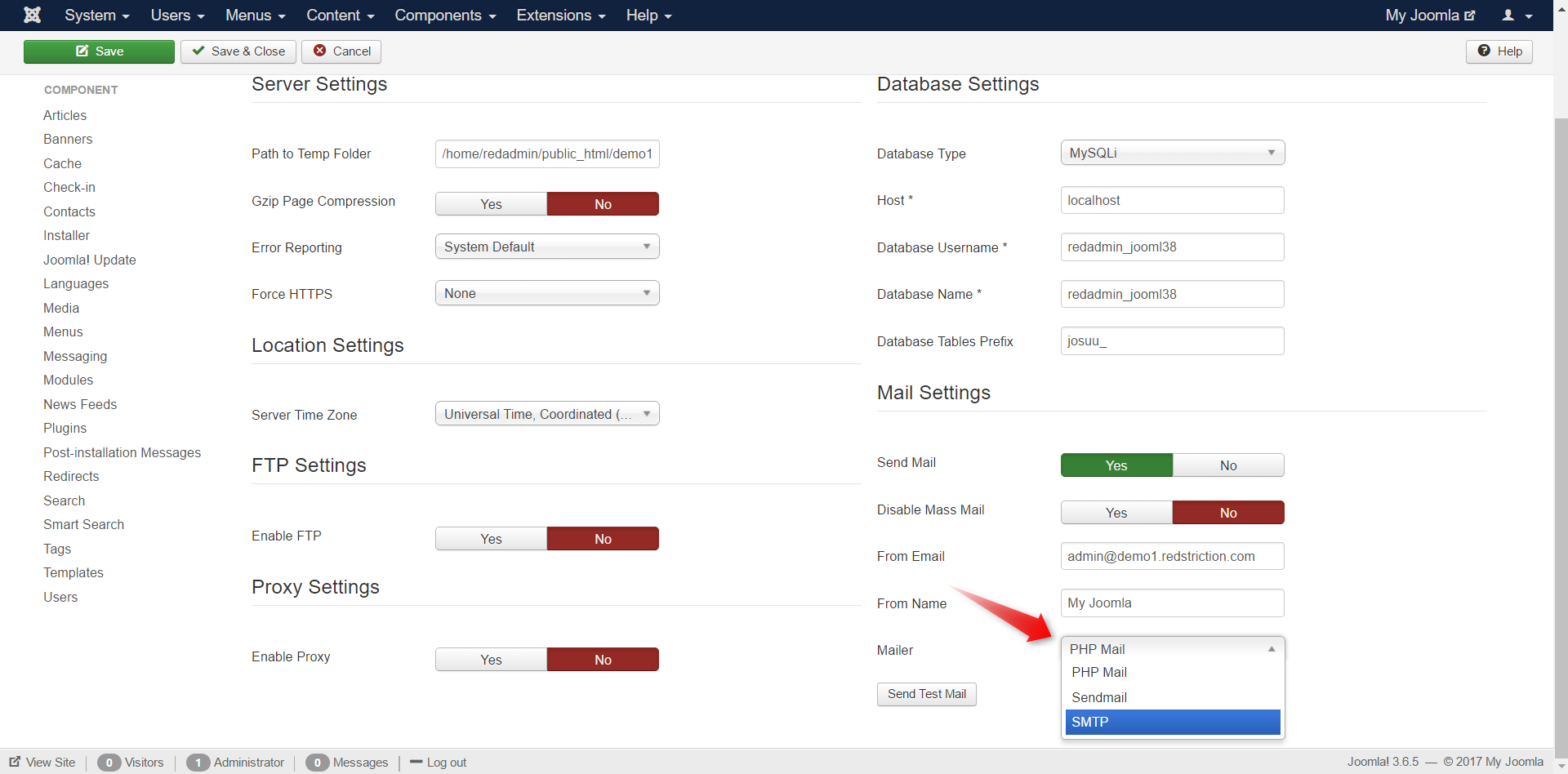Click the Administrator count badge

point(198,763)
